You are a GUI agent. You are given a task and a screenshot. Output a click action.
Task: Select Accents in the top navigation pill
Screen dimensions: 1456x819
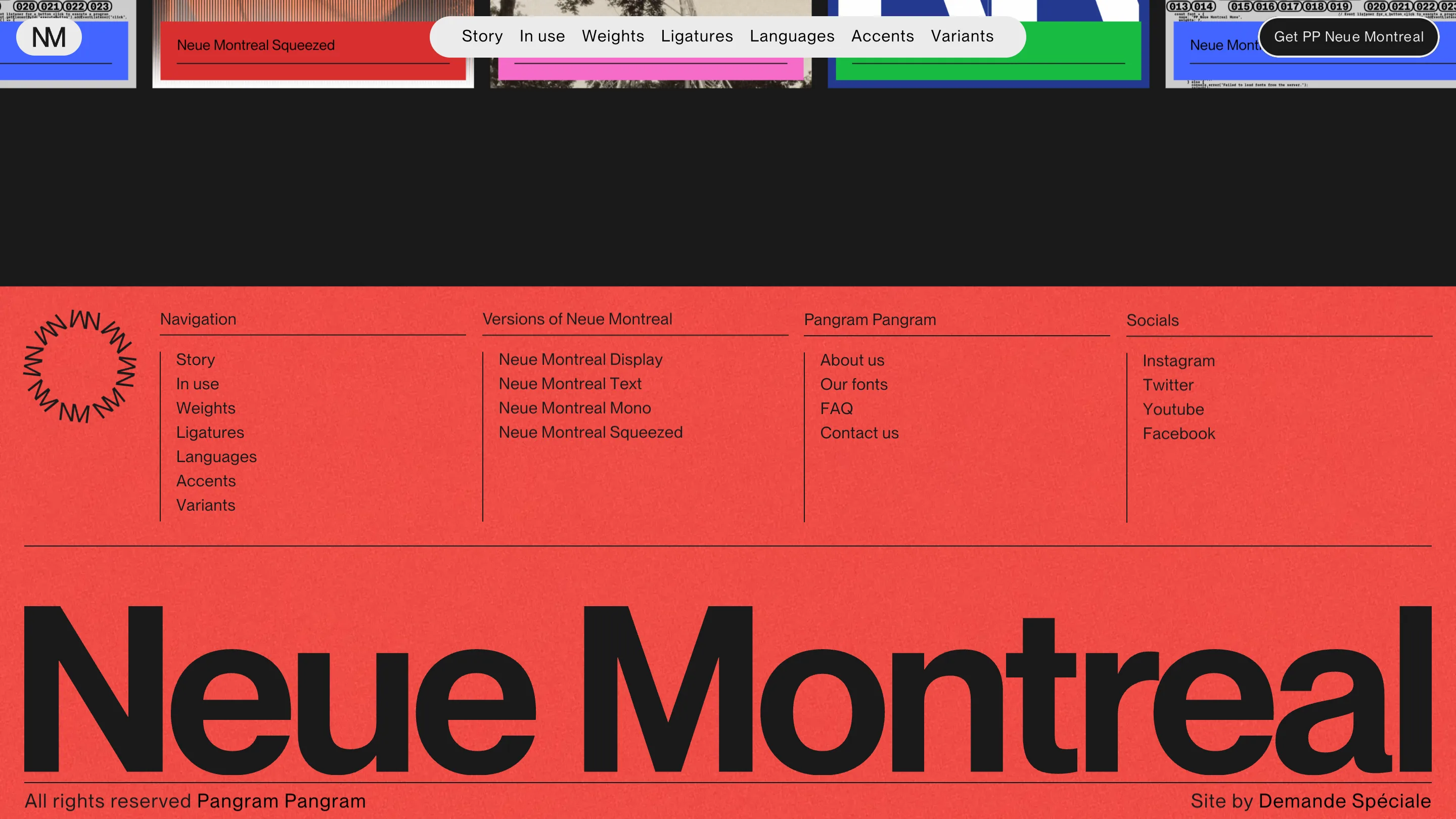[882, 36]
